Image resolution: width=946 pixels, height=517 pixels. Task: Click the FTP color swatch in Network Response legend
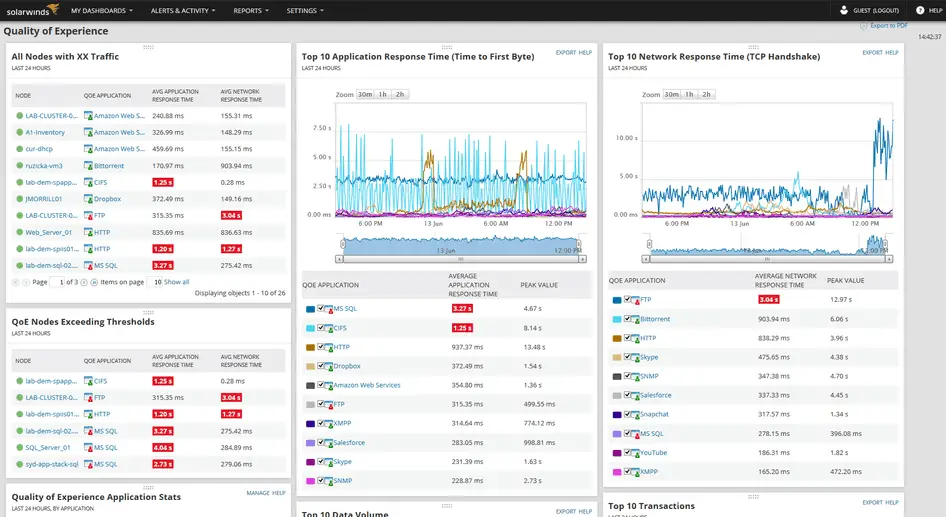616,299
